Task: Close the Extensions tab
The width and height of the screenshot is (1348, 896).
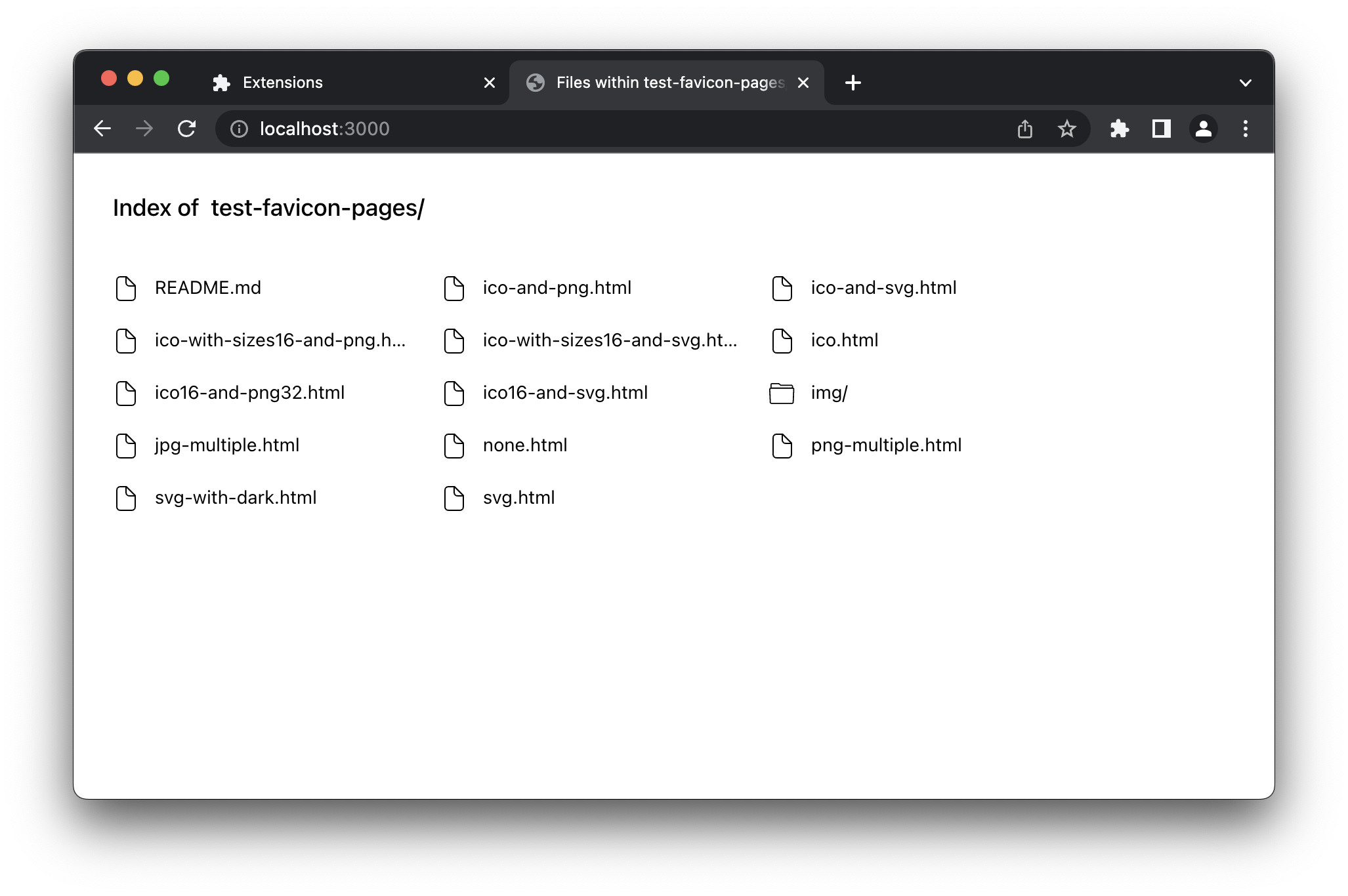Action: coord(489,83)
